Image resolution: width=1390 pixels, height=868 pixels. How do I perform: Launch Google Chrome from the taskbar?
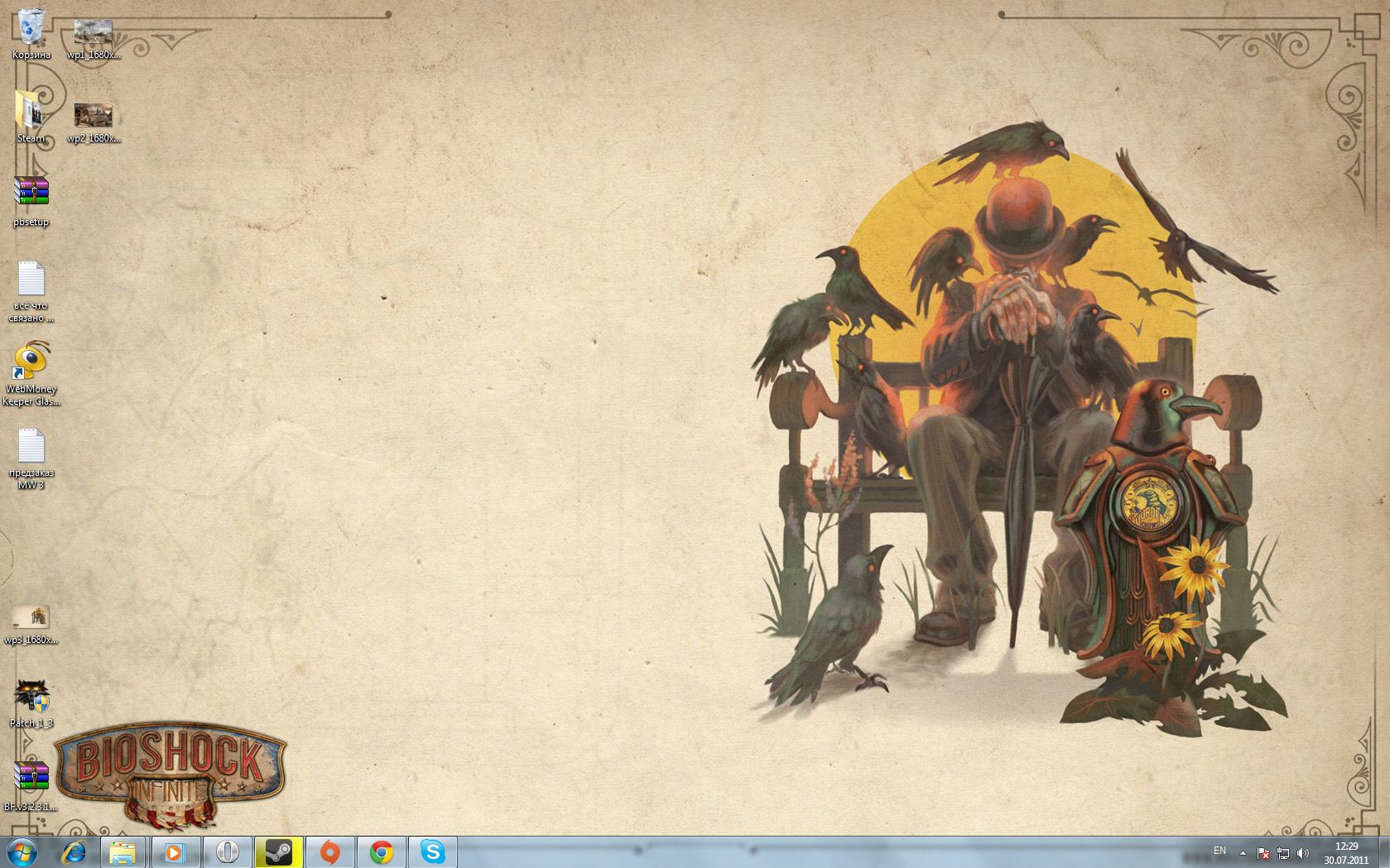(381, 852)
